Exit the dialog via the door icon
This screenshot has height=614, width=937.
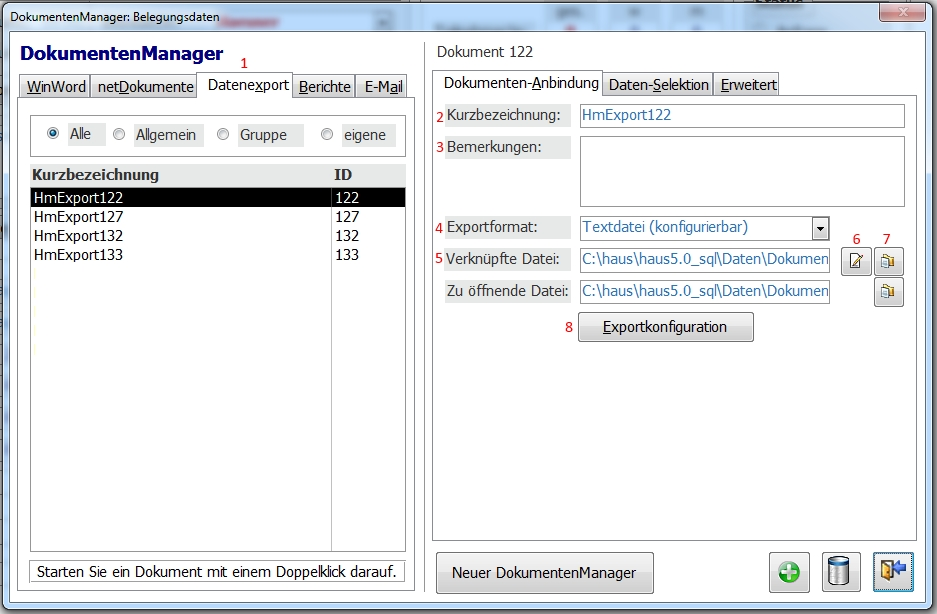(x=893, y=573)
